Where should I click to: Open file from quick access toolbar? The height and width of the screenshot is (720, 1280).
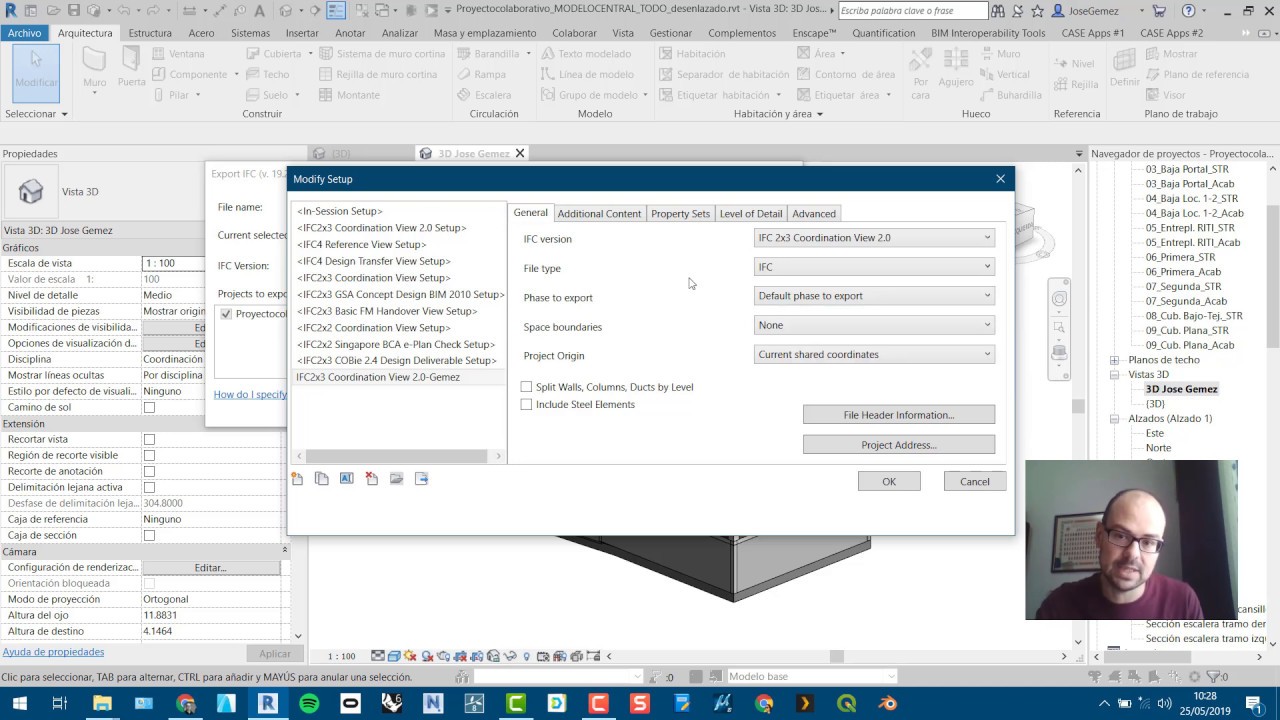tap(52, 11)
